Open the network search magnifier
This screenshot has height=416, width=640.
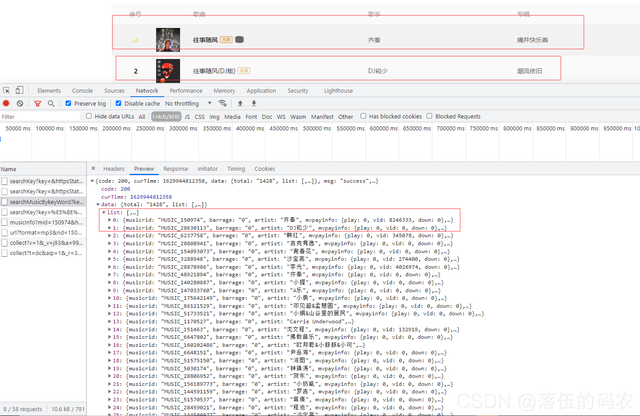pos(52,103)
